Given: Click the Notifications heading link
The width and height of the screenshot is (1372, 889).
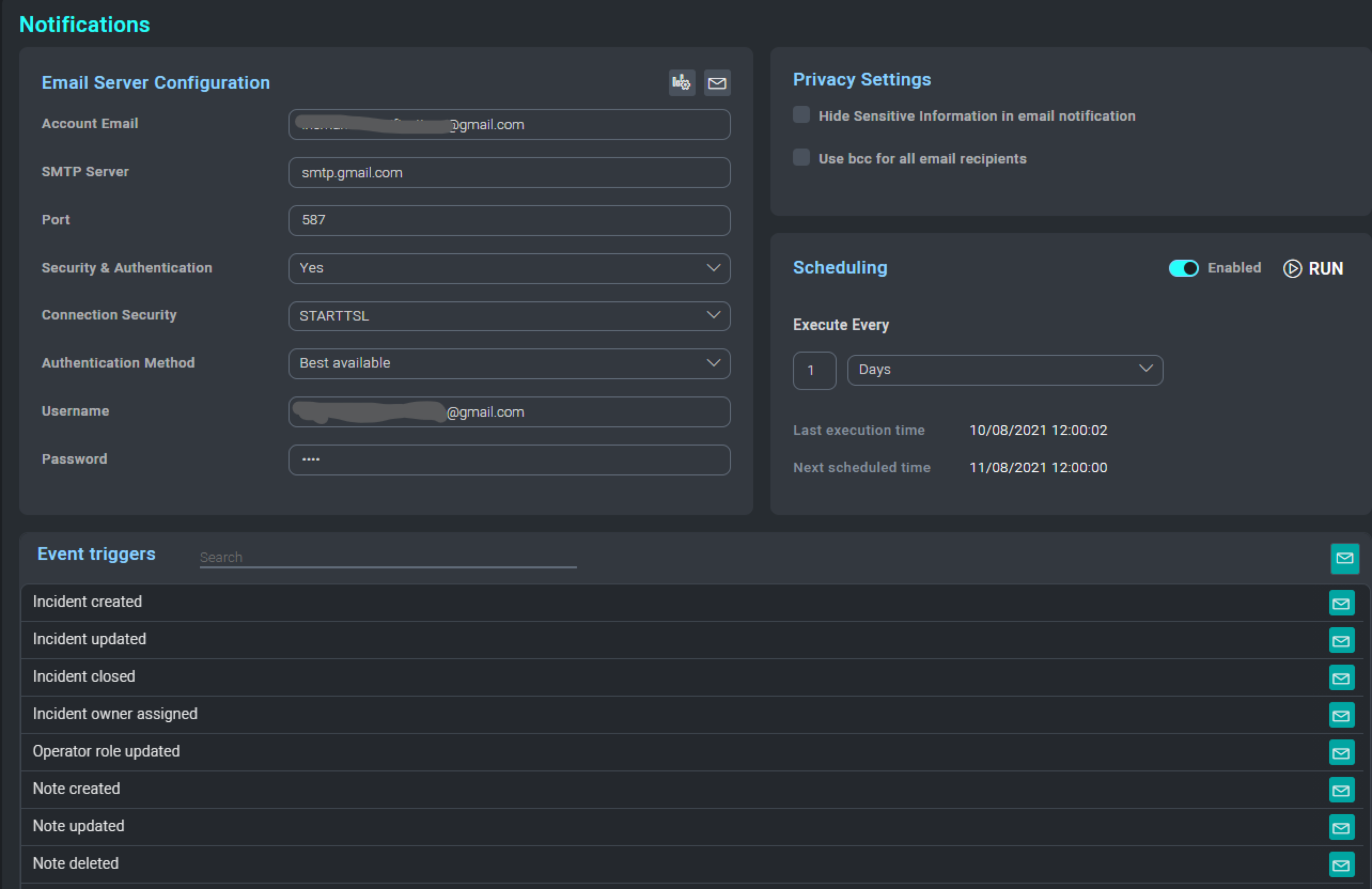Looking at the screenshot, I should [84, 24].
